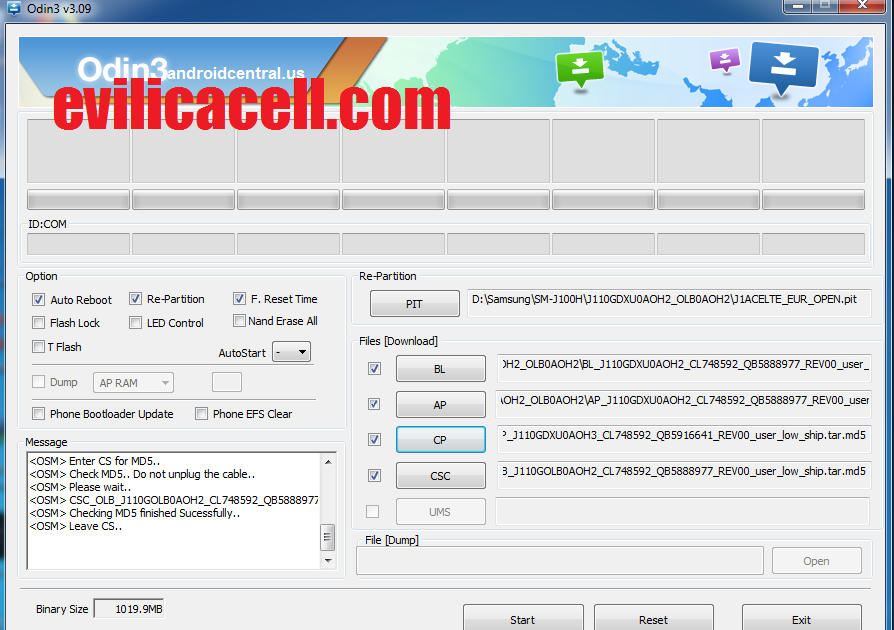Click the Reset button
Screen dimensions: 894x630
click(x=653, y=618)
